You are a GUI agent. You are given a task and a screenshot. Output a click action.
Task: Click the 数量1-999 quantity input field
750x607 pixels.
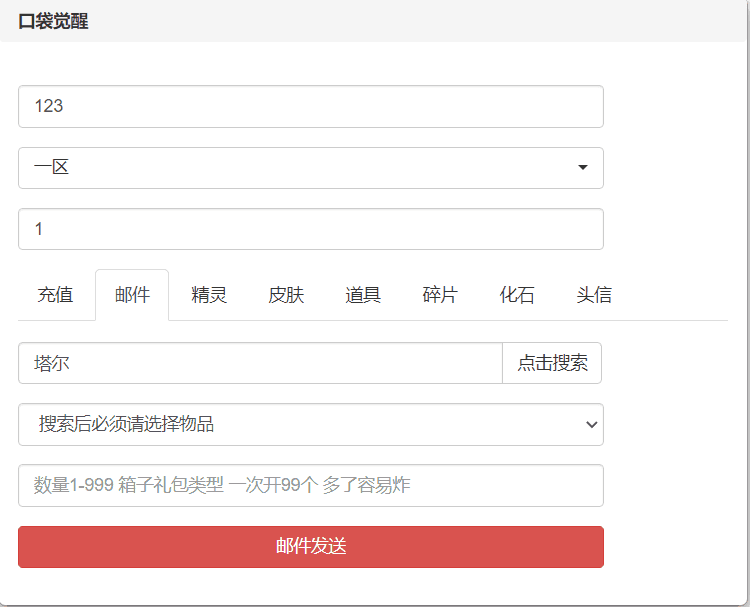(x=310, y=485)
